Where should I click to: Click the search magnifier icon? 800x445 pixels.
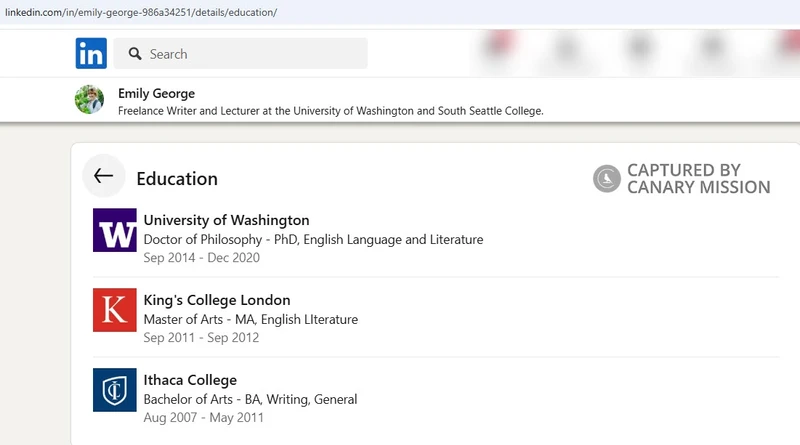[x=135, y=54]
